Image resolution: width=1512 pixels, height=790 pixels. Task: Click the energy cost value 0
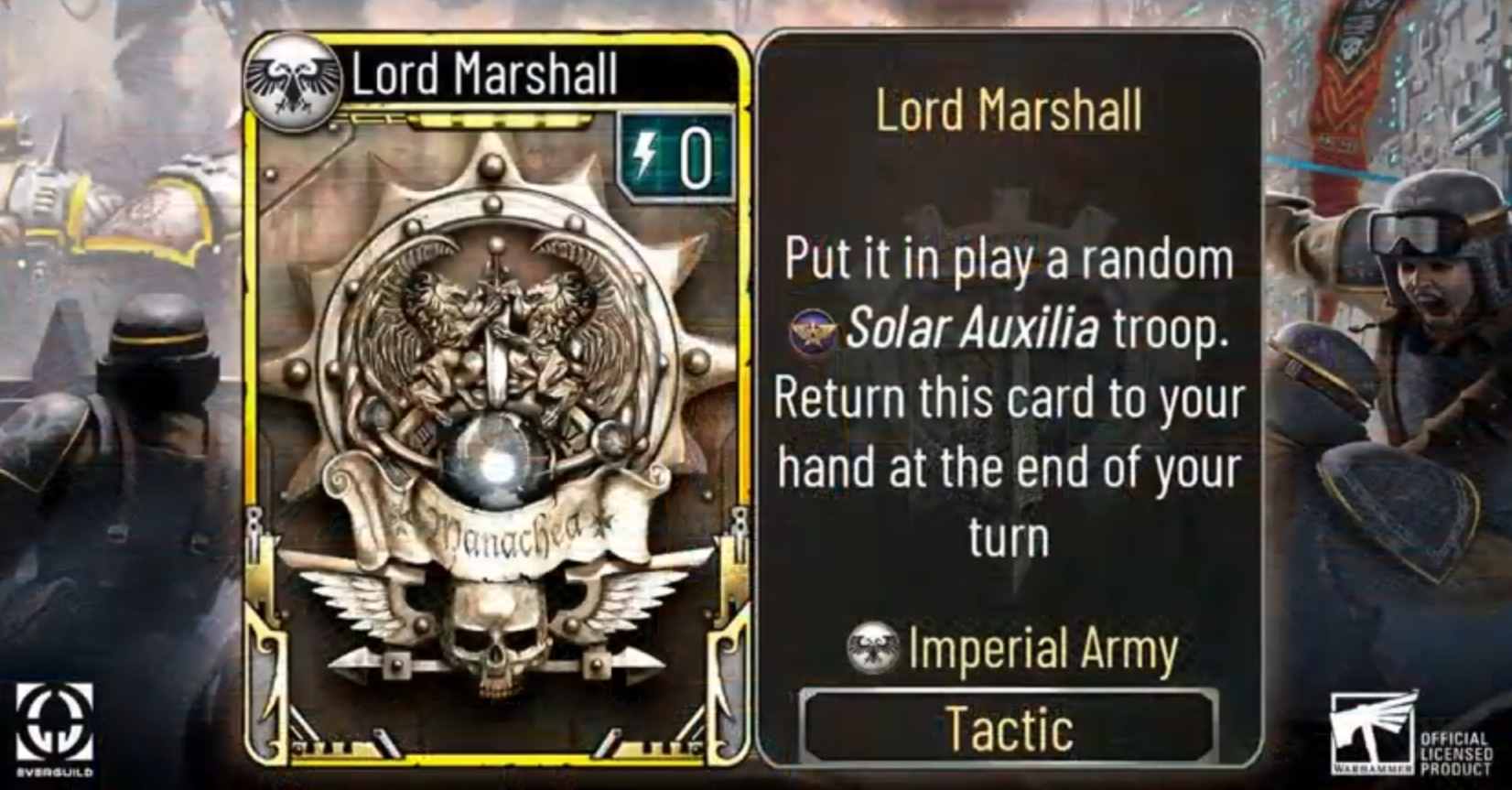[696, 157]
